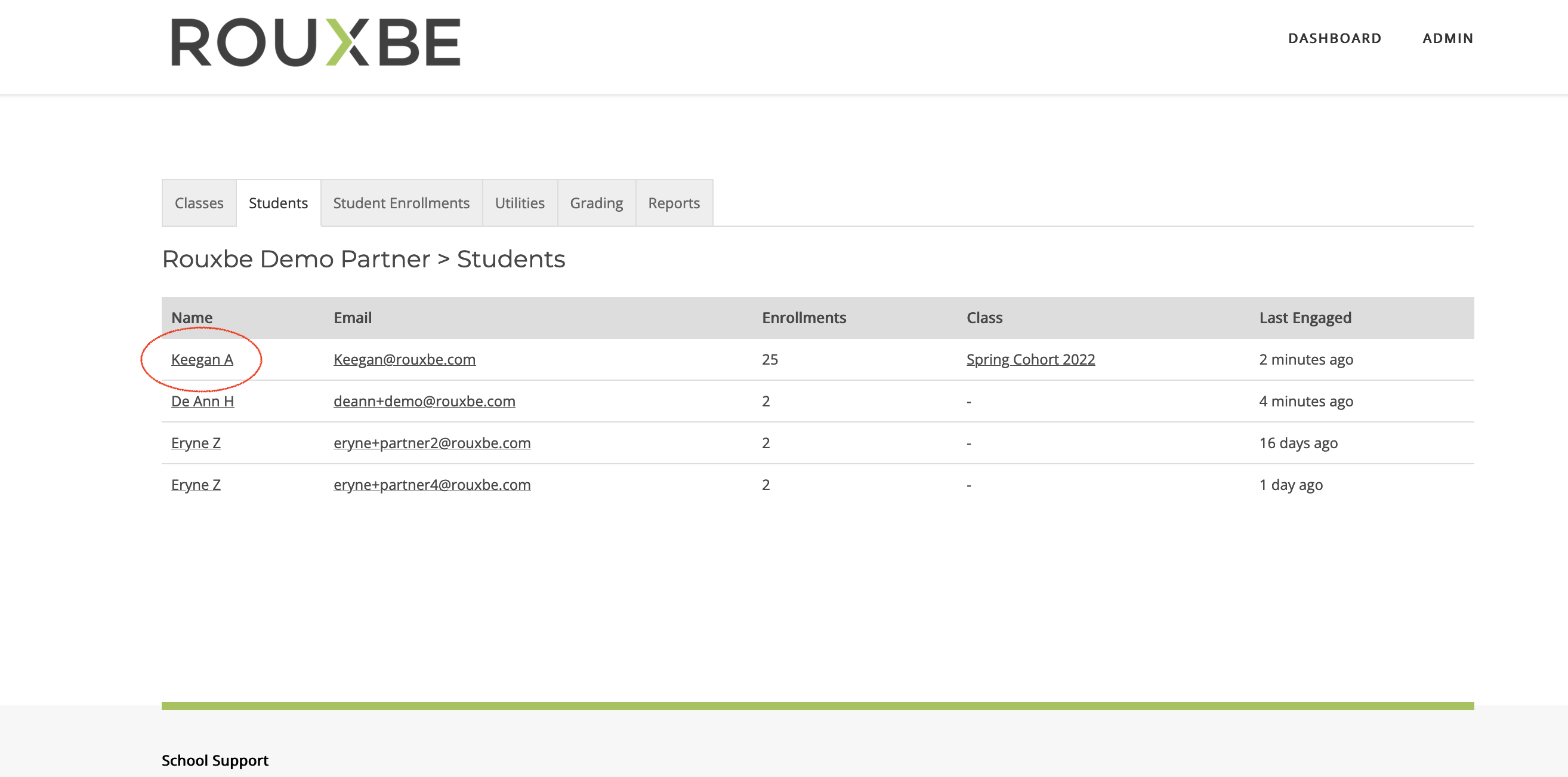Open student Keegan A's profile
Viewport: 1568px width, 777px height.
202,359
